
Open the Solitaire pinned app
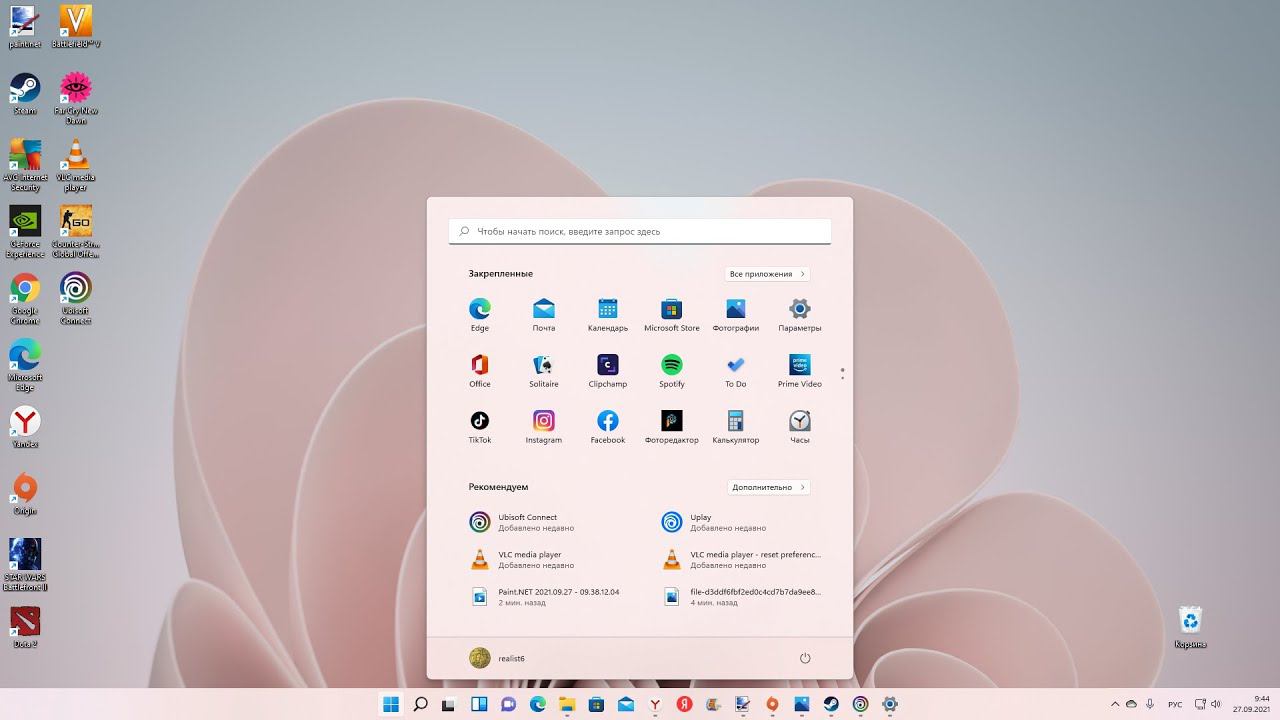pos(544,370)
